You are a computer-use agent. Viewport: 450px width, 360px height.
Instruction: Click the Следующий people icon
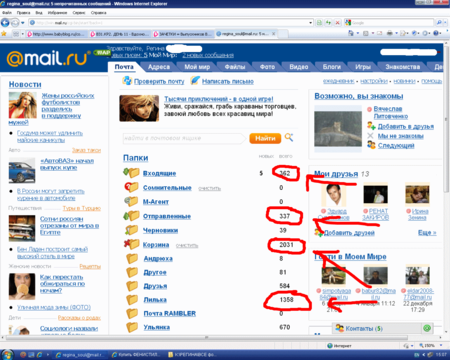[371, 145]
